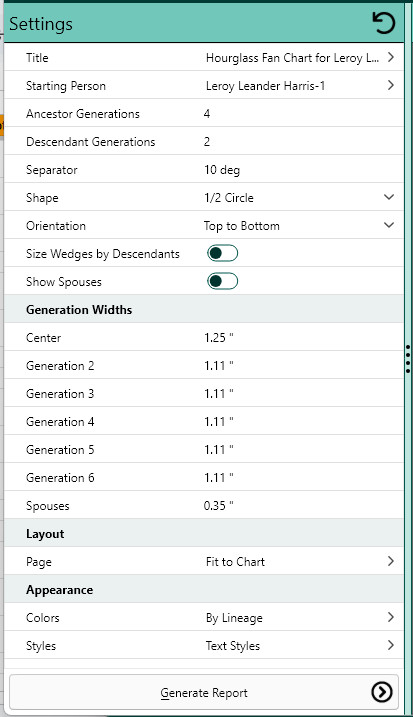Click the Generate Report button
The image size is (413, 717).
(204, 692)
